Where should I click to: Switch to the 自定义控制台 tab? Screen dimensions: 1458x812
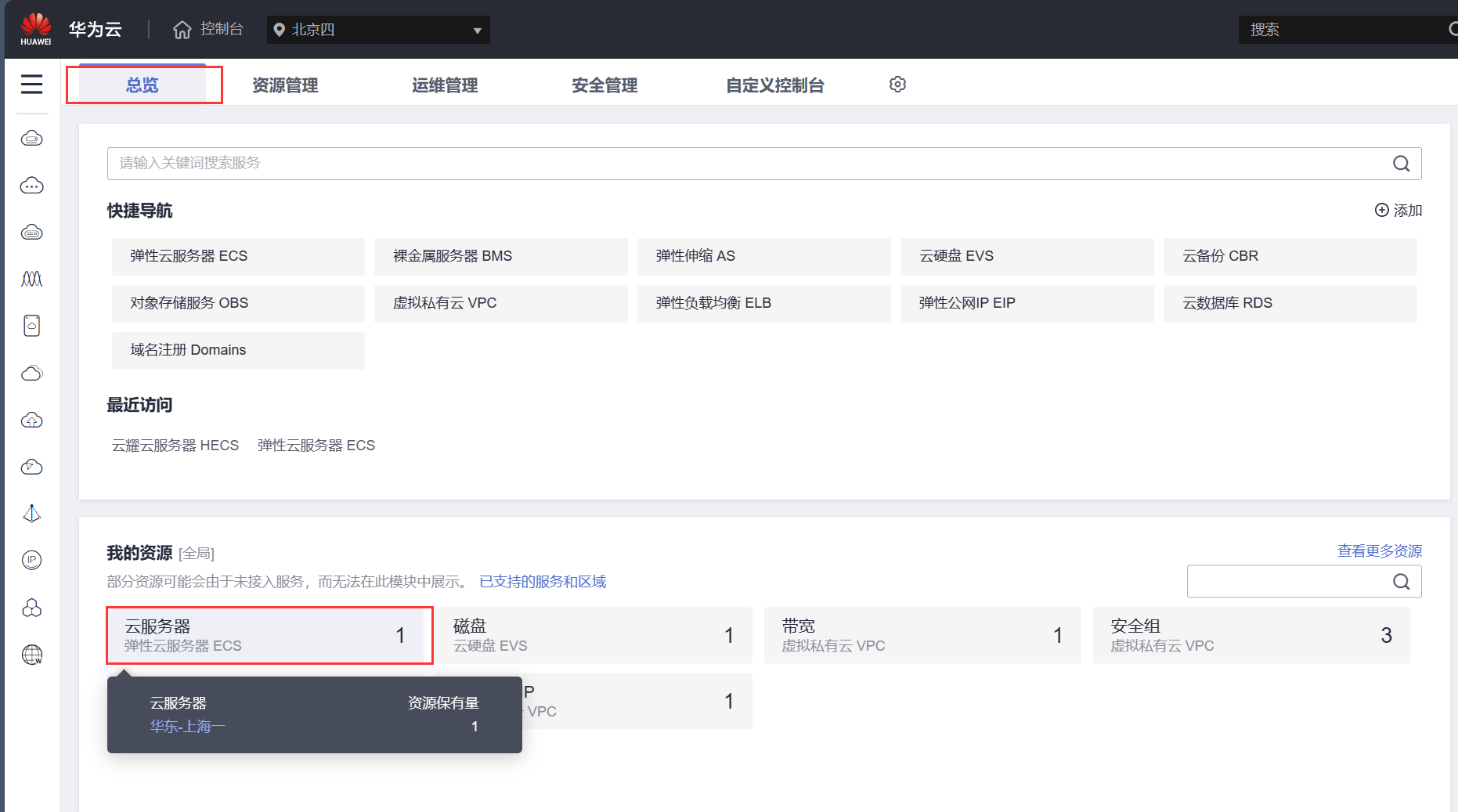775,85
